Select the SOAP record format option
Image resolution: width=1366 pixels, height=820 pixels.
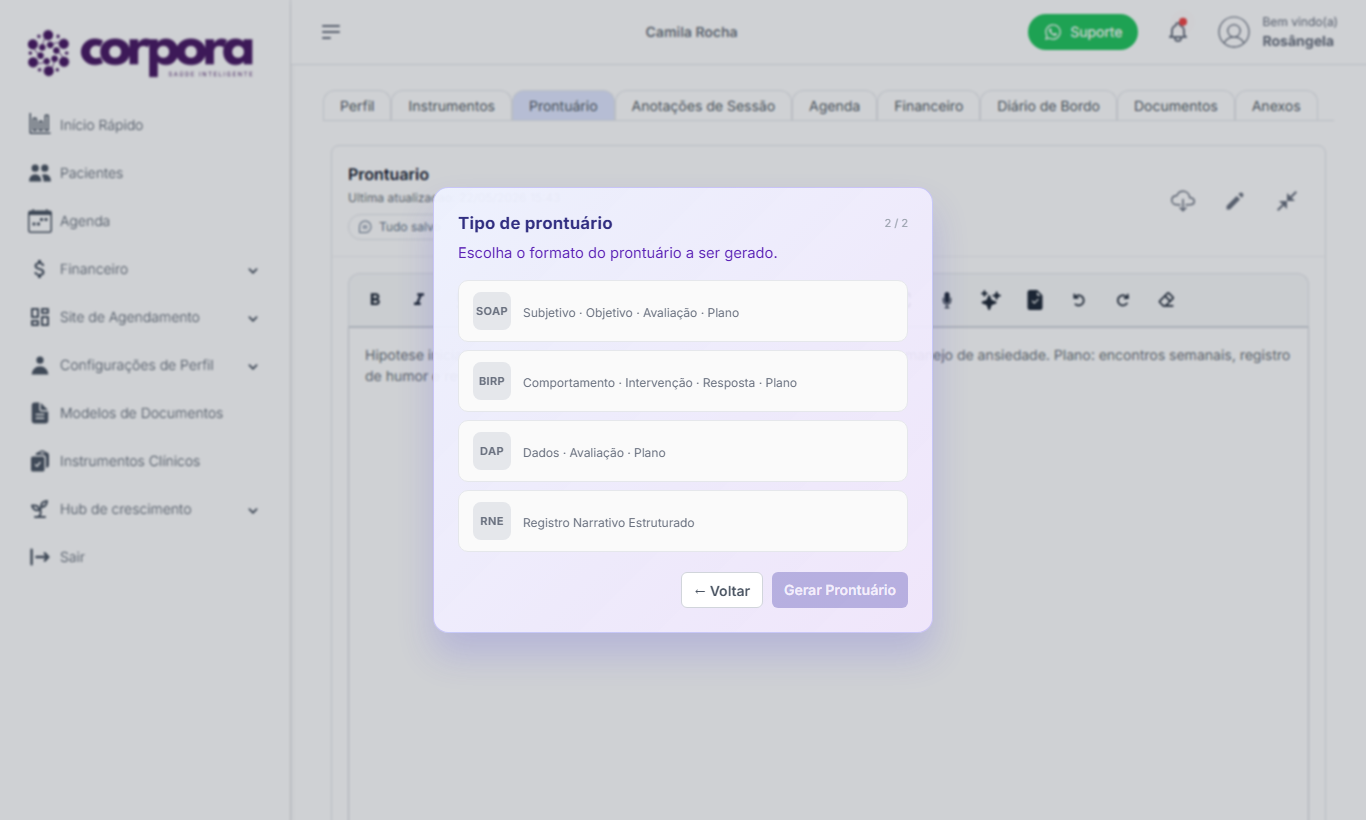683,311
